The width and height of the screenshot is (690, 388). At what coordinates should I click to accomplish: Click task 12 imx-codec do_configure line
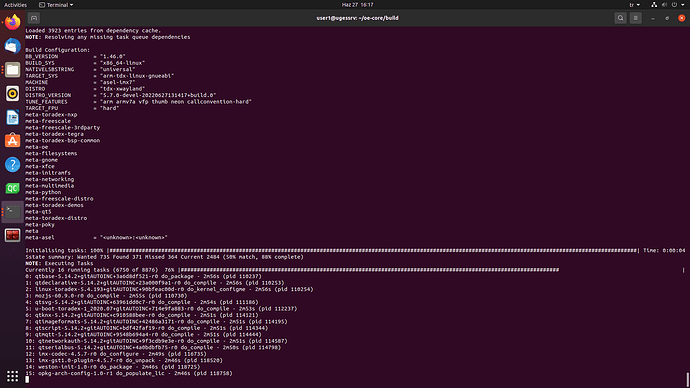pyautogui.click(x=116, y=354)
